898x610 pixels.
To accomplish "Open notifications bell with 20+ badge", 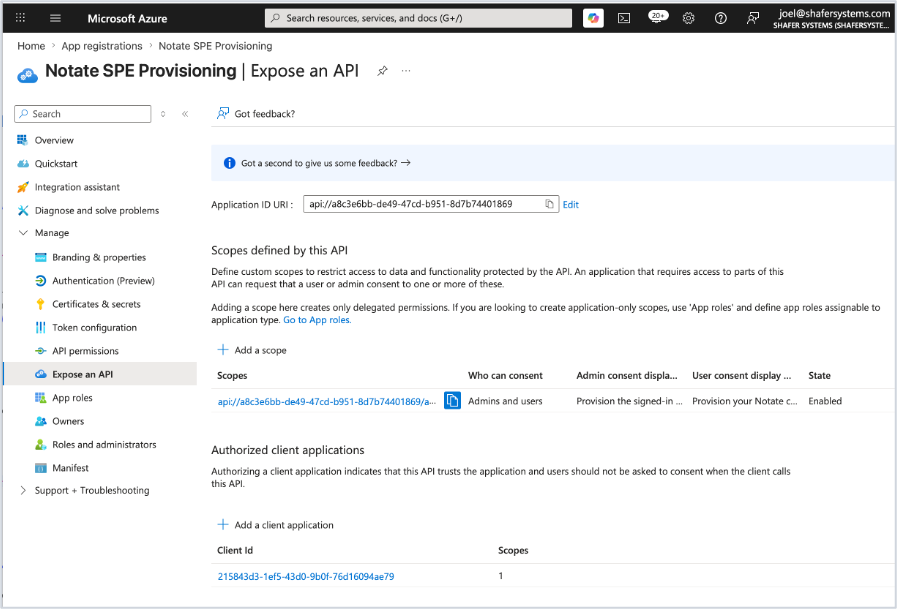I will point(657,17).
